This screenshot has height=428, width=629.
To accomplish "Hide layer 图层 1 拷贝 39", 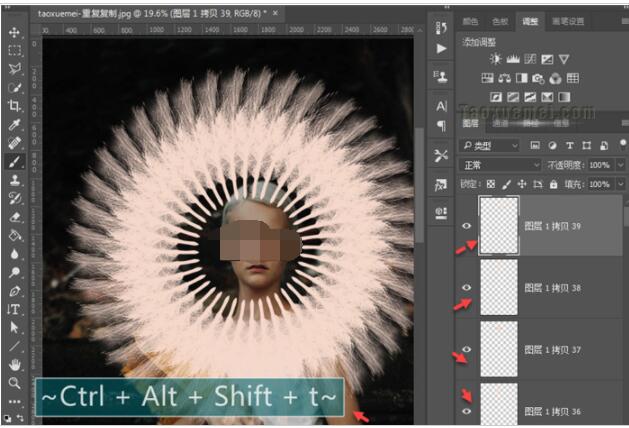I will pyautogui.click(x=466, y=226).
